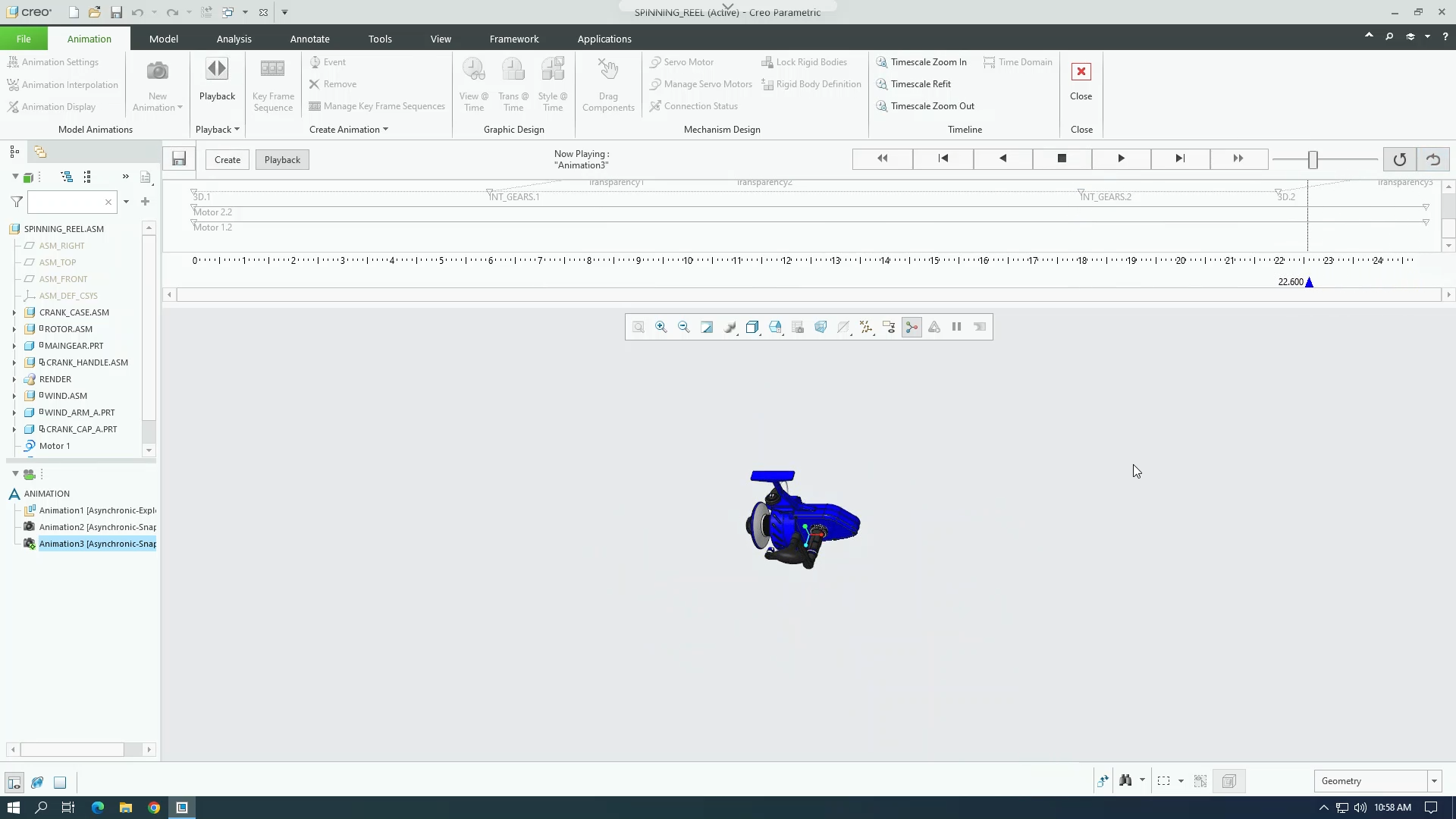Play the animation backward
Screen dimensions: 1456x819
[x=1003, y=158]
